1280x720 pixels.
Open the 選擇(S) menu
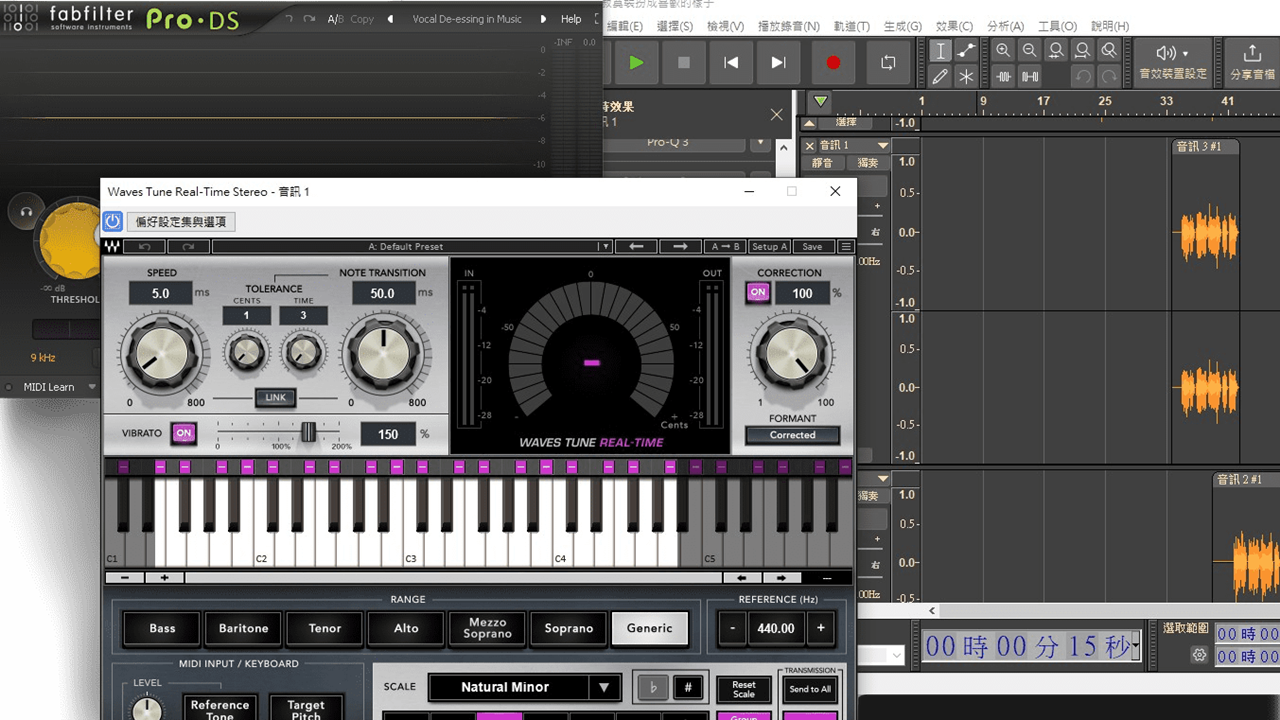tap(675, 26)
